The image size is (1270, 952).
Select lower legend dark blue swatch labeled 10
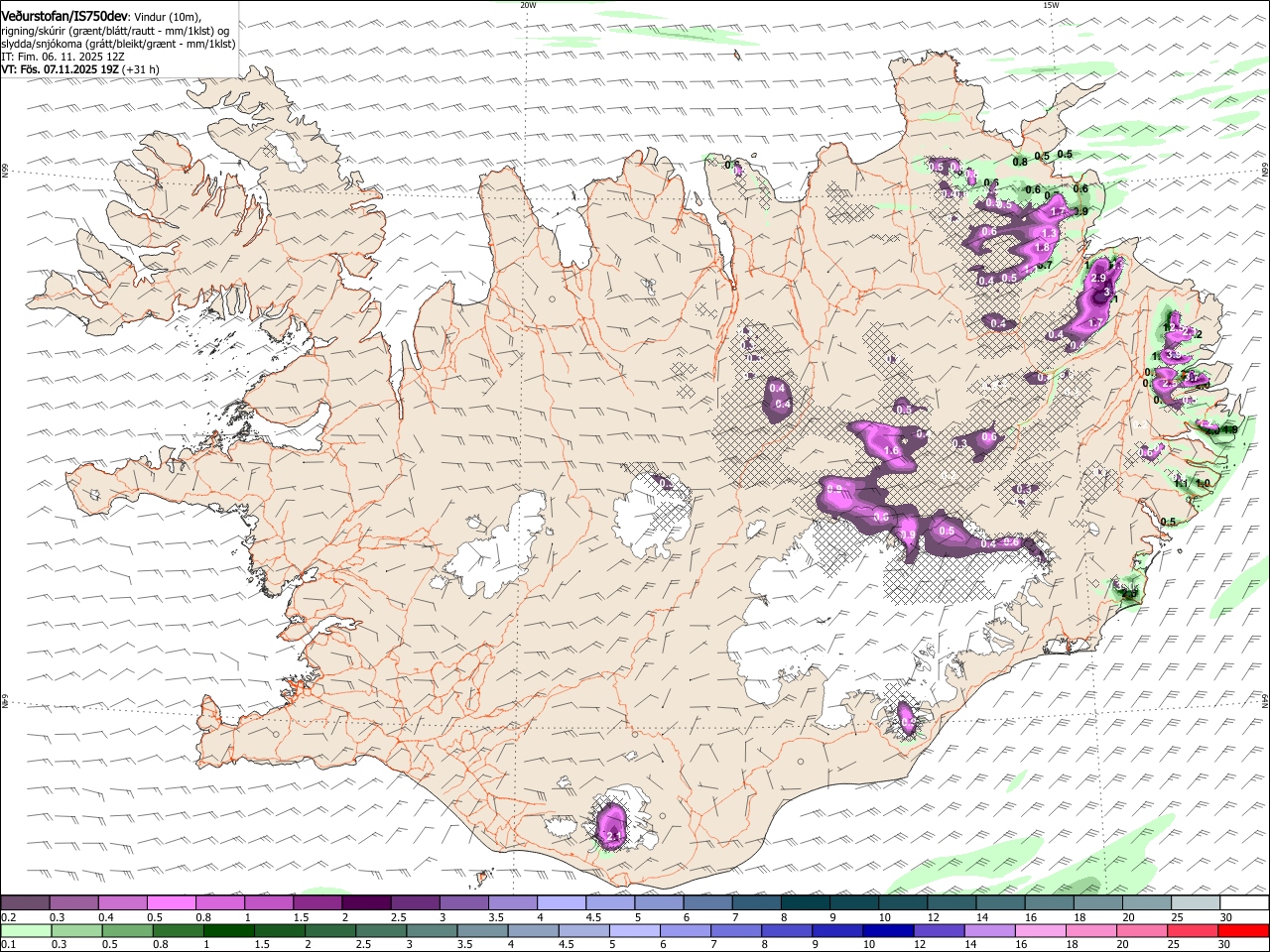(887, 930)
